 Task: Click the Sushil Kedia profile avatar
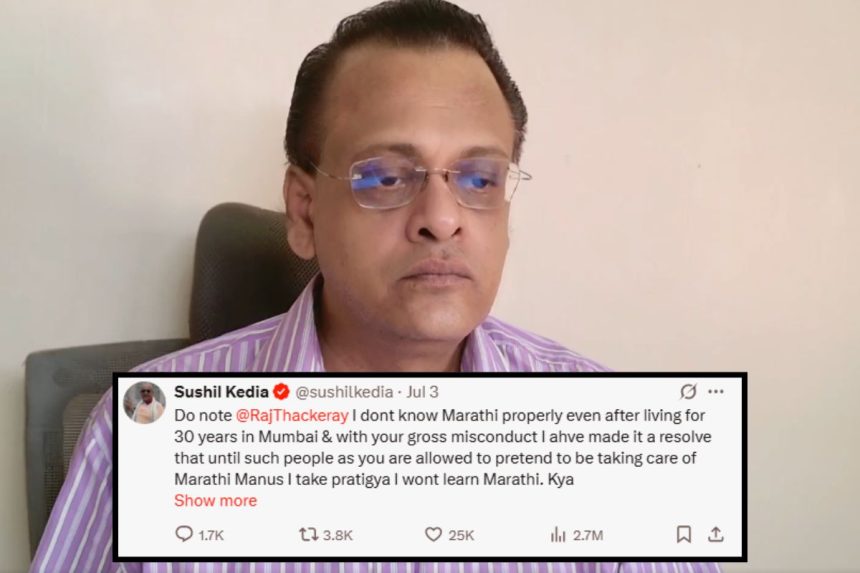144,403
